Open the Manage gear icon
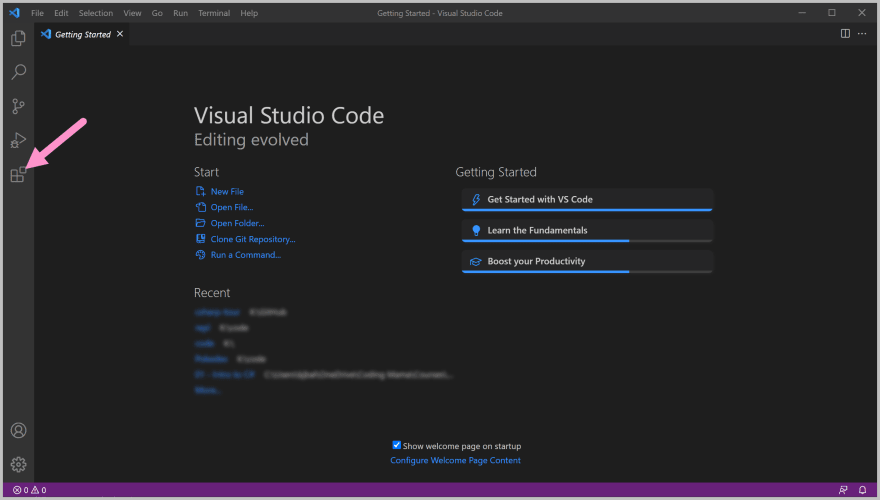The image size is (880, 500). click(x=19, y=464)
